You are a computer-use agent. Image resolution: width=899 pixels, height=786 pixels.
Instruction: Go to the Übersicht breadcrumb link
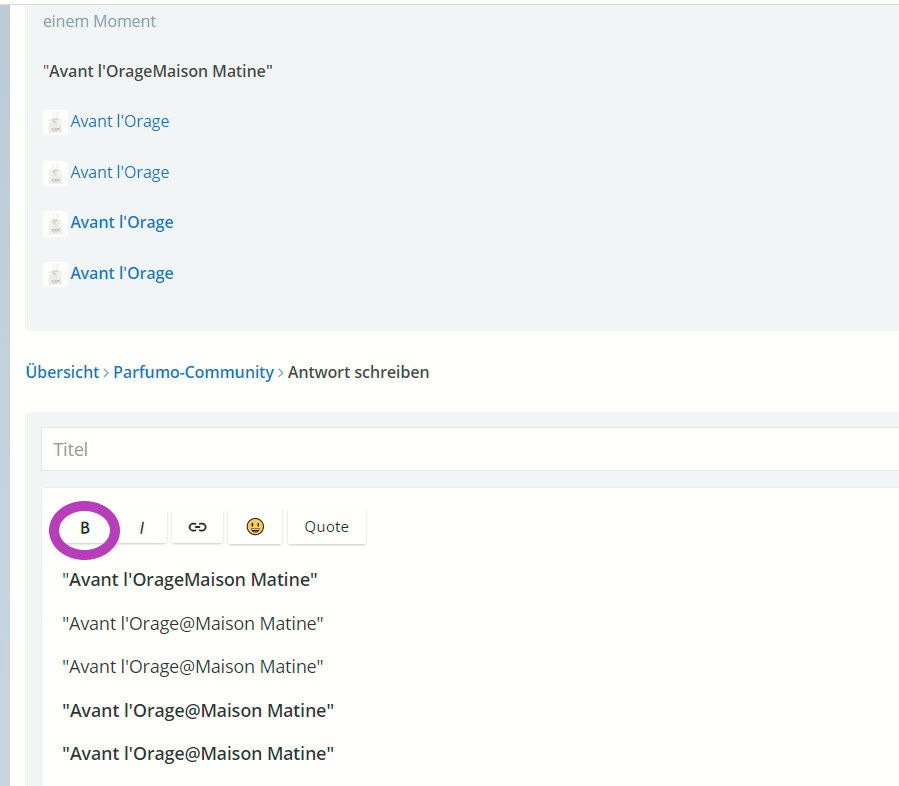[x=62, y=372]
